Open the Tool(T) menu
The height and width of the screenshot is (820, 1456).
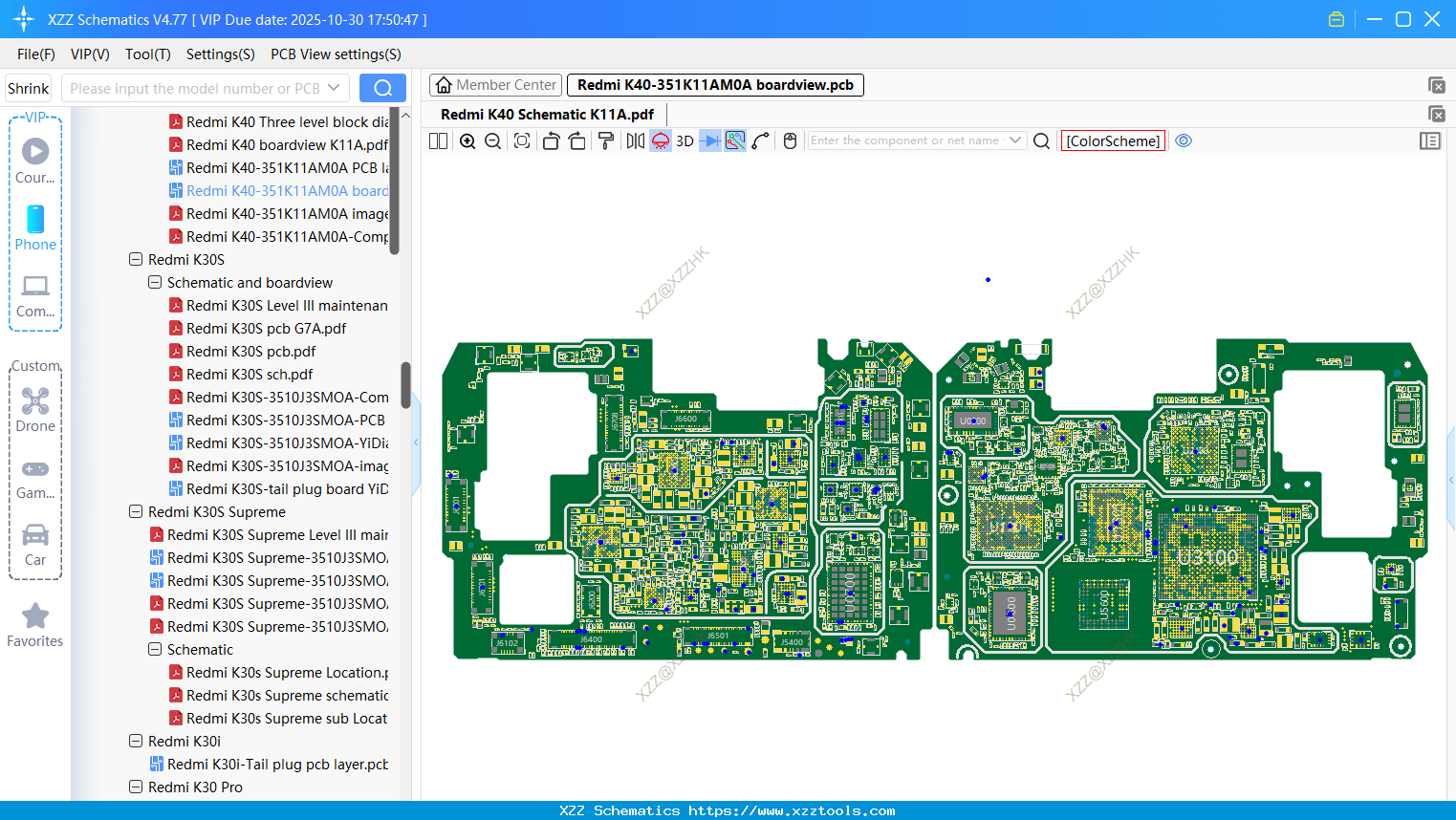147,54
